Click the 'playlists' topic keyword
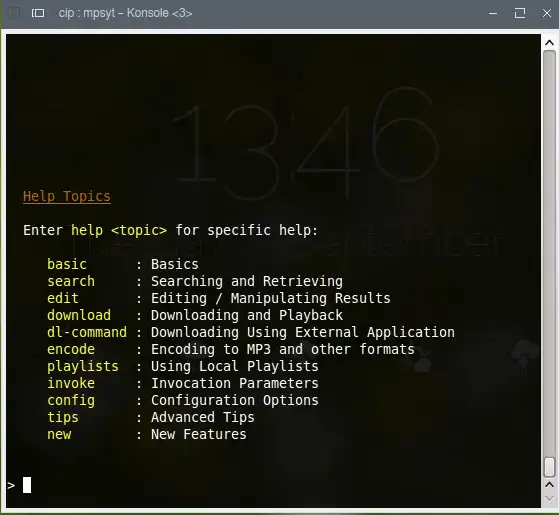The width and height of the screenshot is (559, 515). point(83,366)
